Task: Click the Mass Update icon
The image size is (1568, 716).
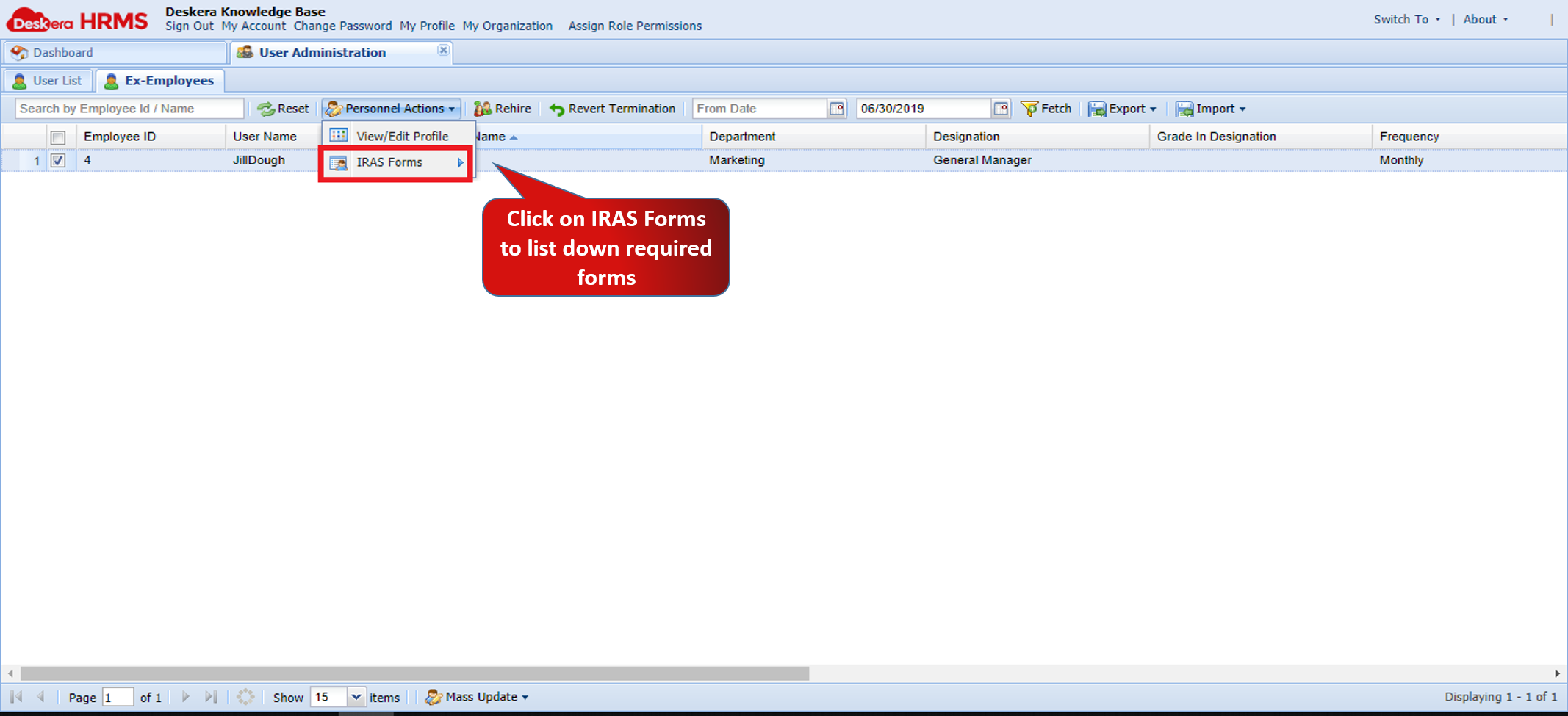Action: pos(434,697)
